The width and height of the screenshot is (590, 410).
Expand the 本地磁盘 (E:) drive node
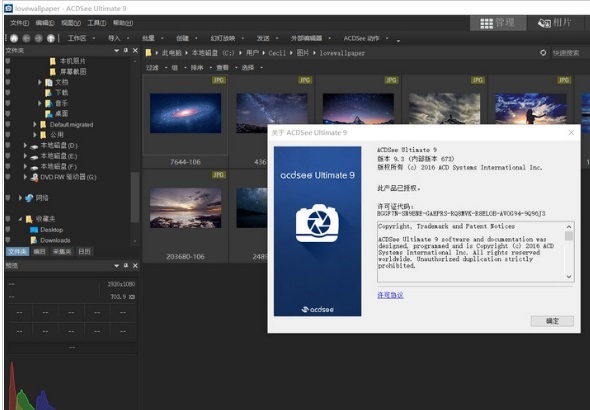25,156
